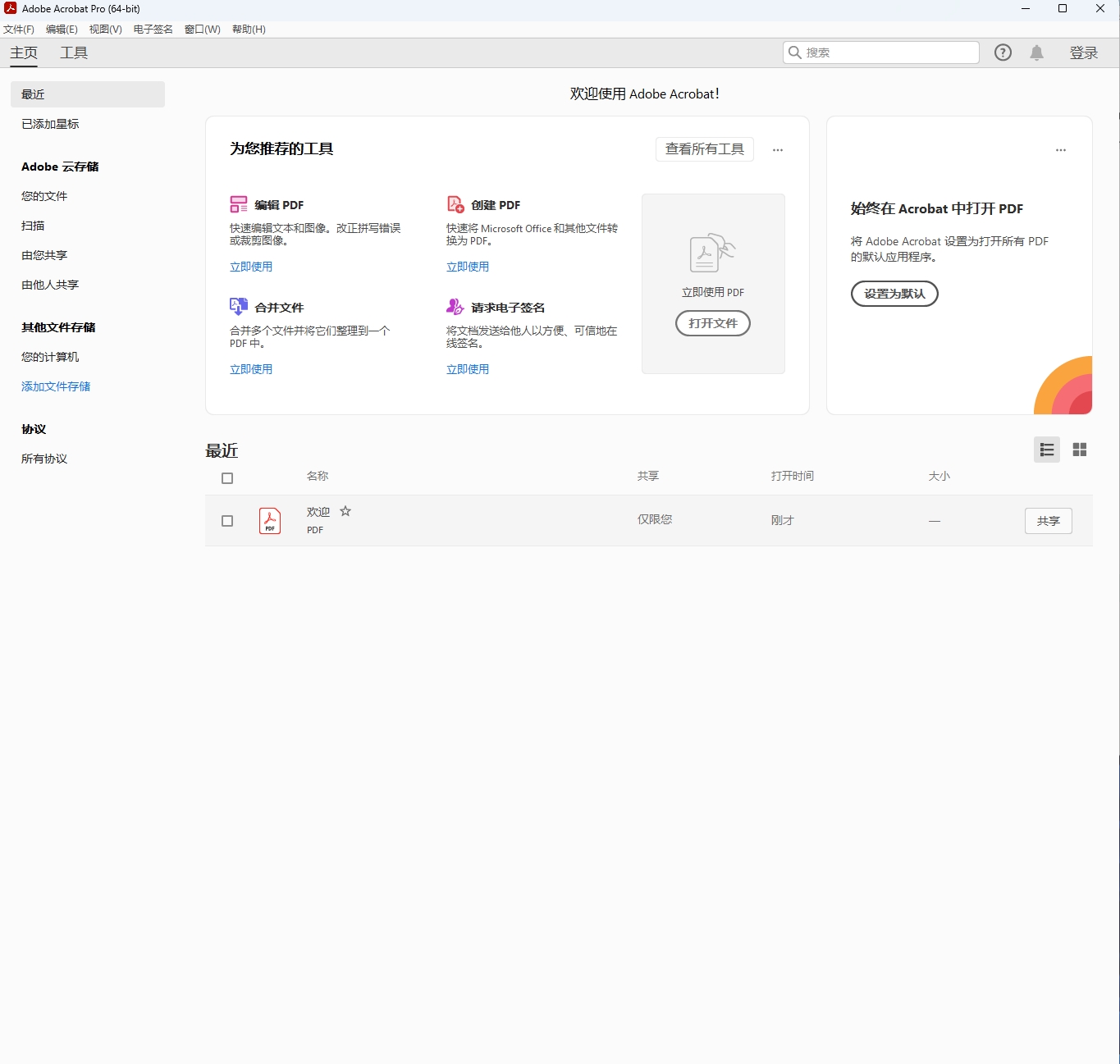
Task: Open the overflow menu on the Acrobat default card
Action: coord(1060,149)
